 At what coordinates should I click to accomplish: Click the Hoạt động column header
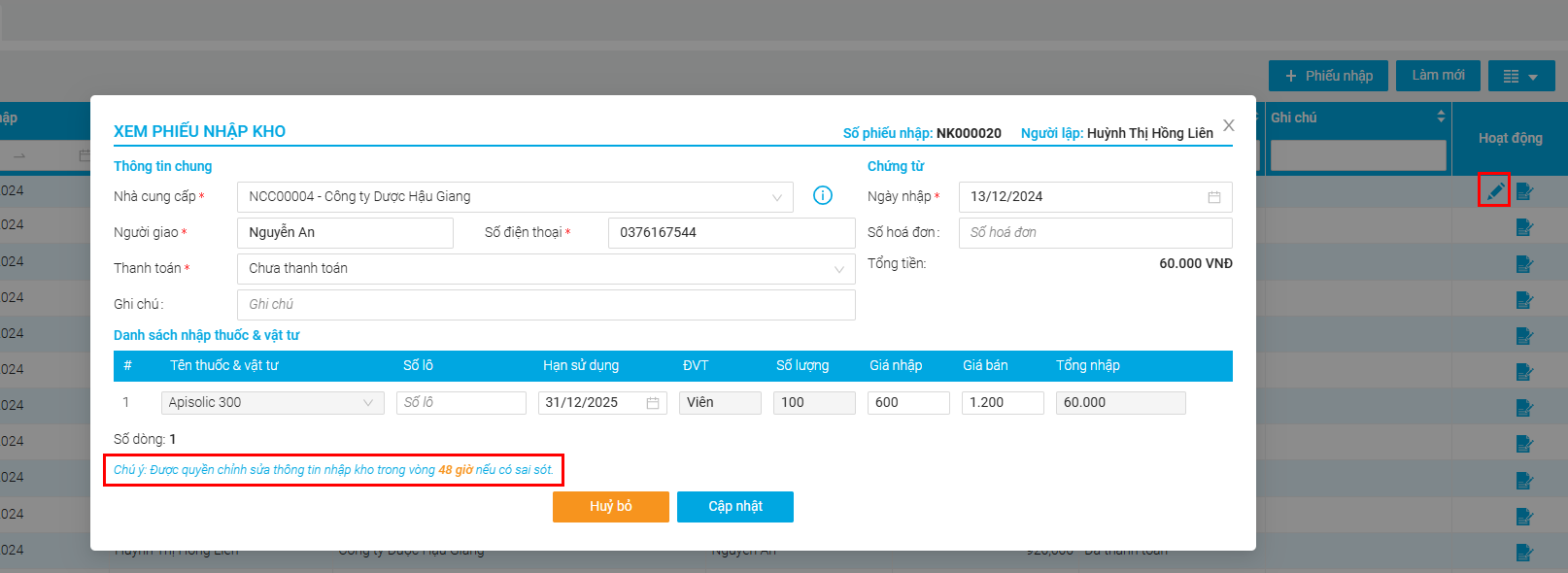(1511, 139)
